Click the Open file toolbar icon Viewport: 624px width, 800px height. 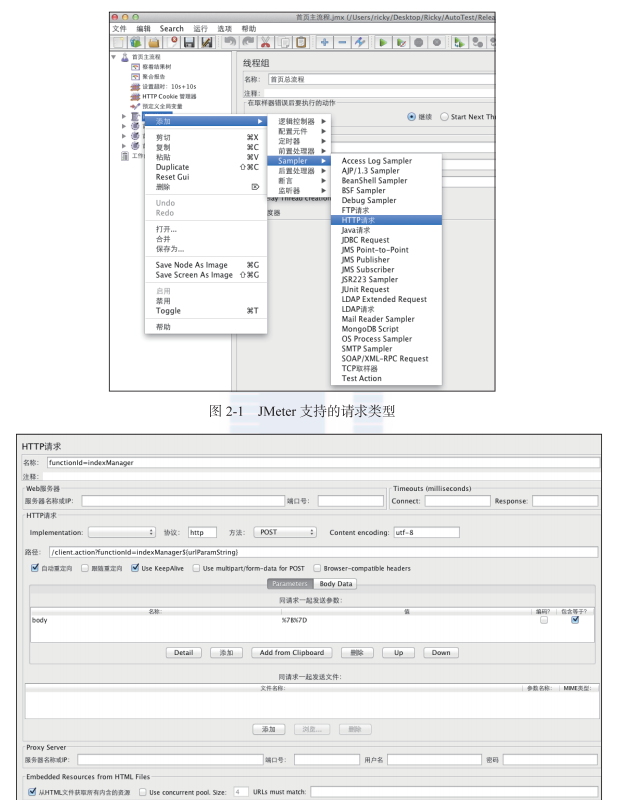[x=154, y=42]
